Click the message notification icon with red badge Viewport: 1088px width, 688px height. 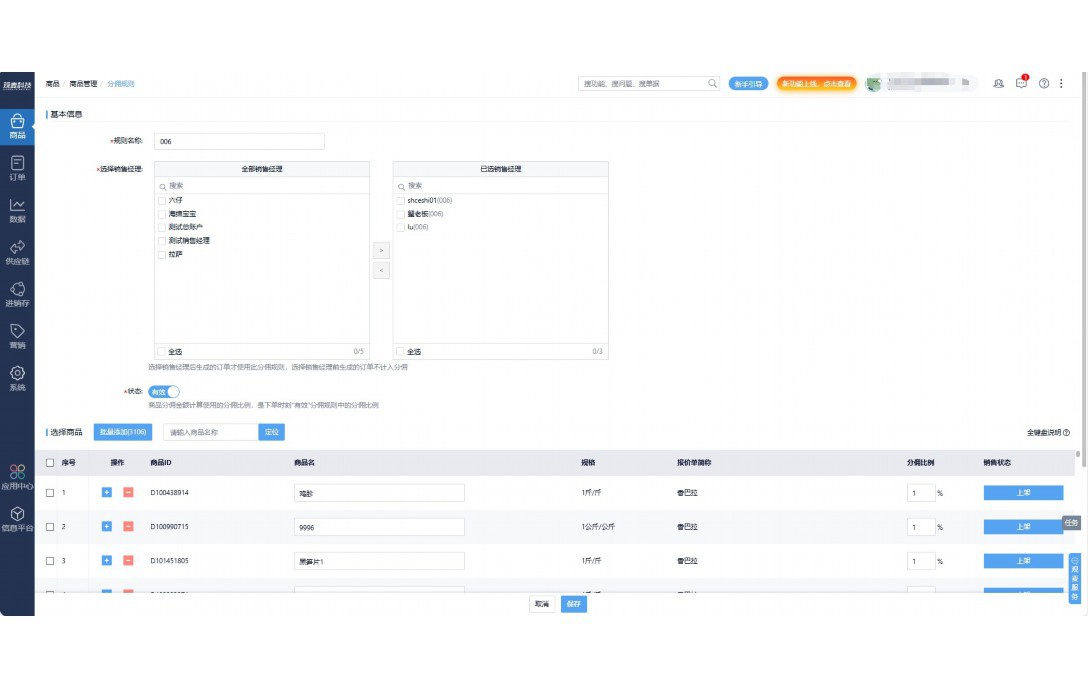pos(1021,83)
